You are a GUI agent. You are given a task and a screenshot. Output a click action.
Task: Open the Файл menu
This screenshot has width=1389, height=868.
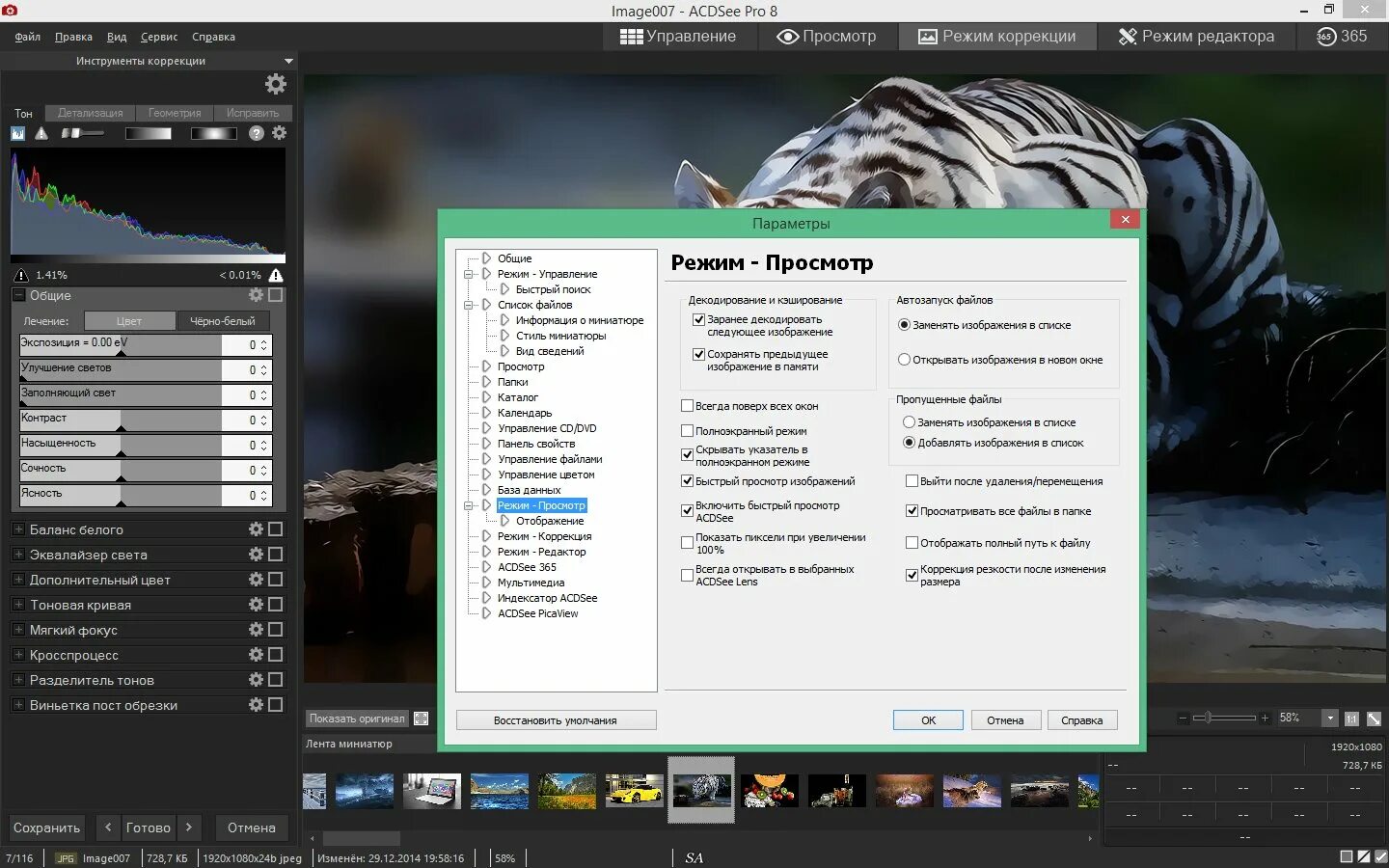coord(27,37)
